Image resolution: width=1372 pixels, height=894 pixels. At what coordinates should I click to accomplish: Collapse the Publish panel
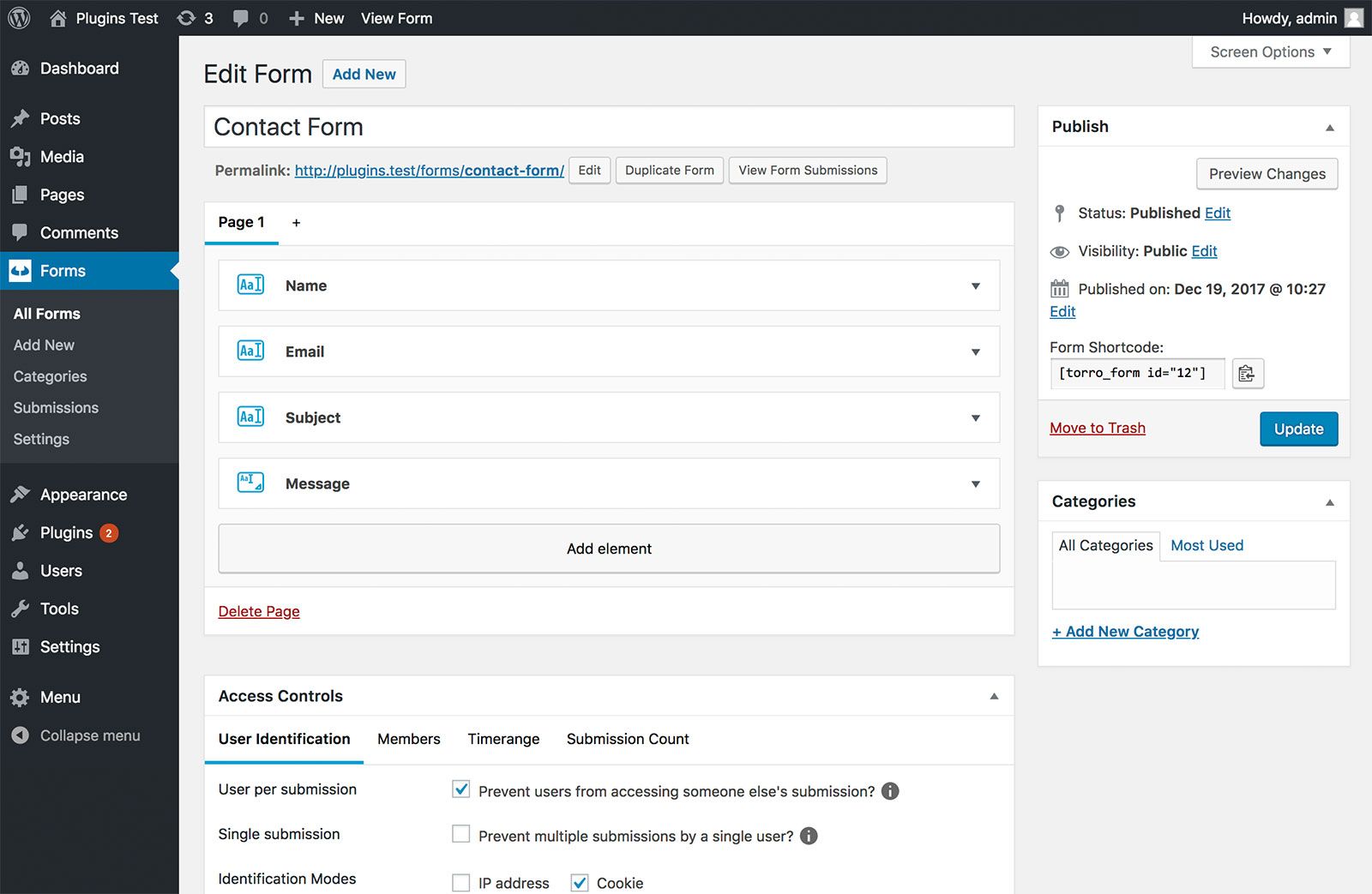coord(1330,126)
